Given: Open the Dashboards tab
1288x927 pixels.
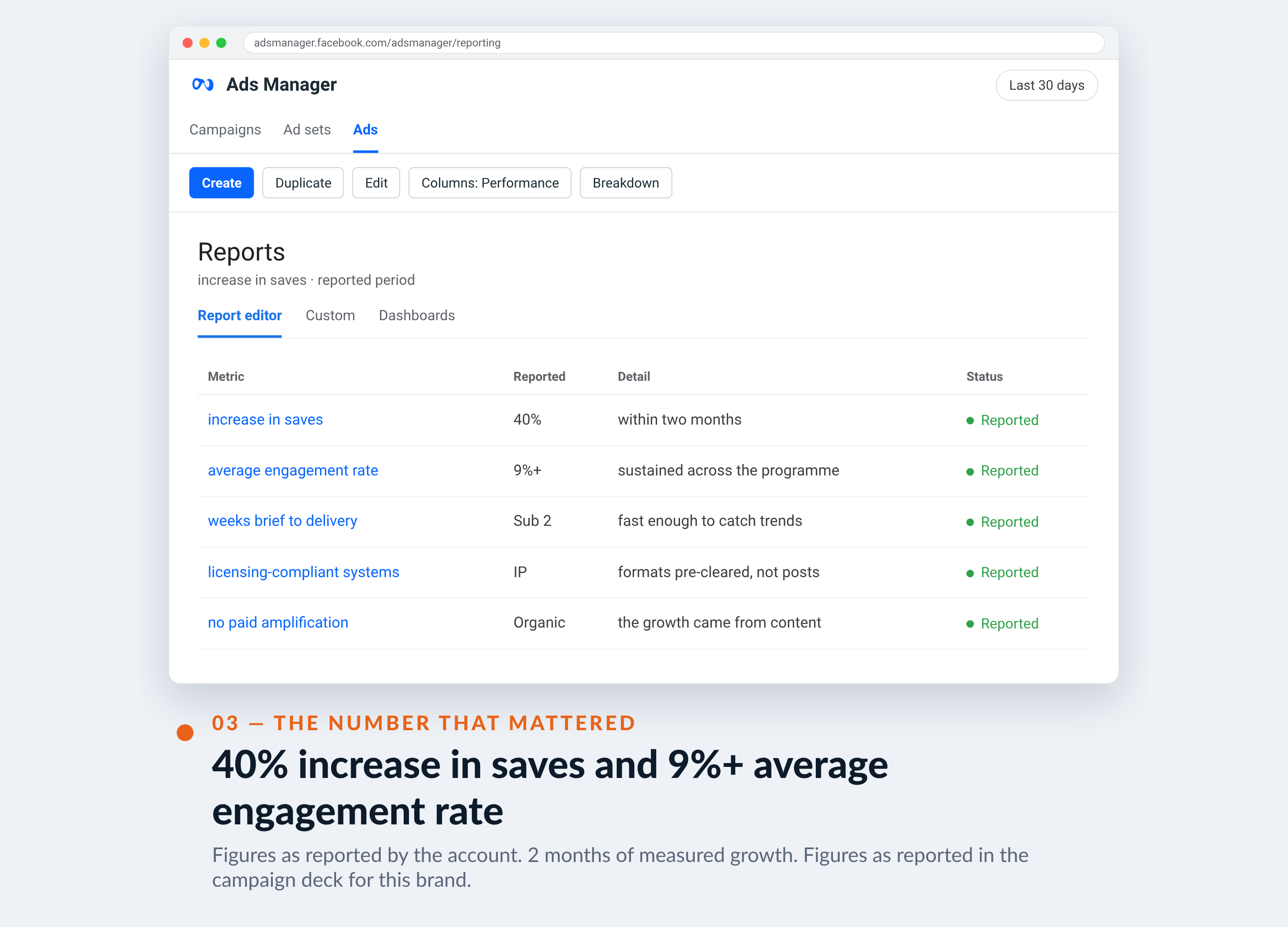Looking at the screenshot, I should [417, 315].
